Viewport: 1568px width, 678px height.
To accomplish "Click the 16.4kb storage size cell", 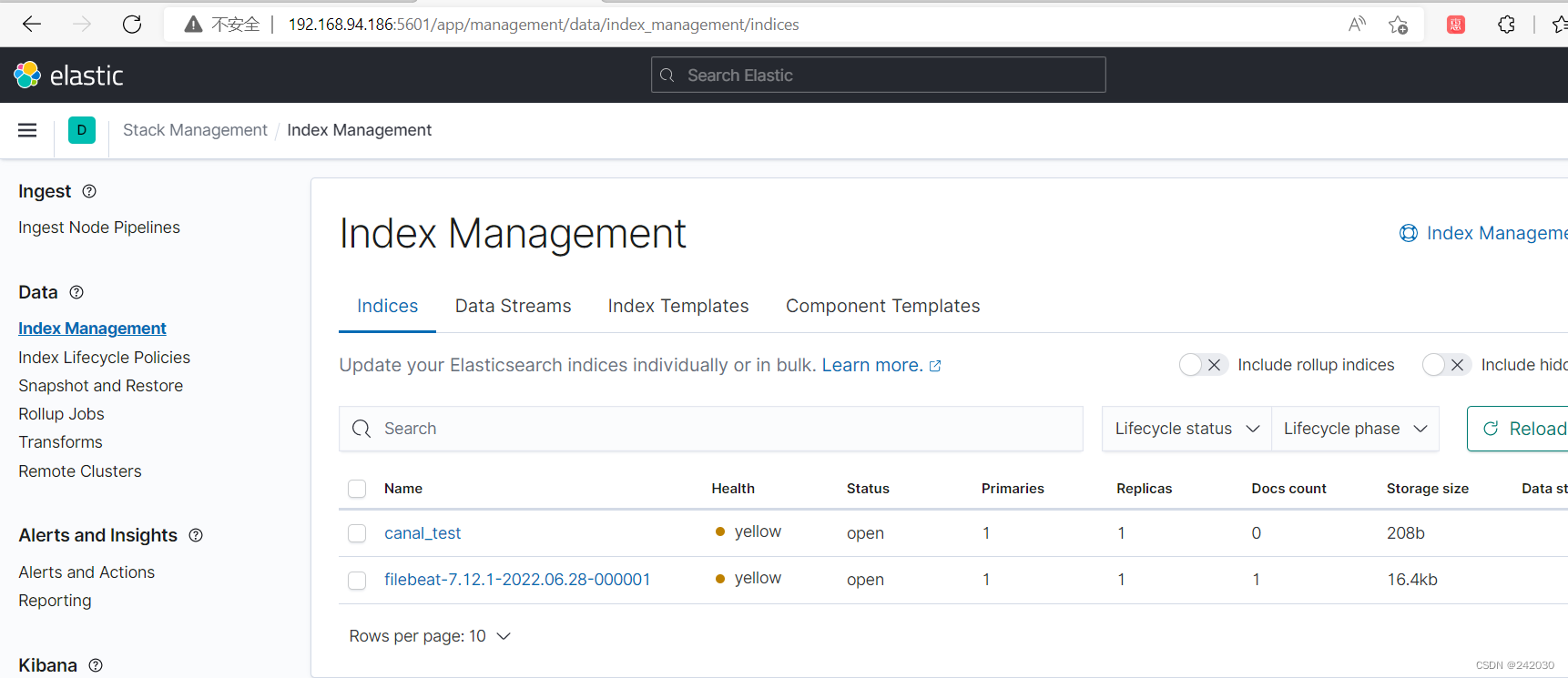I will pyautogui.click(x=1412, y=580).
